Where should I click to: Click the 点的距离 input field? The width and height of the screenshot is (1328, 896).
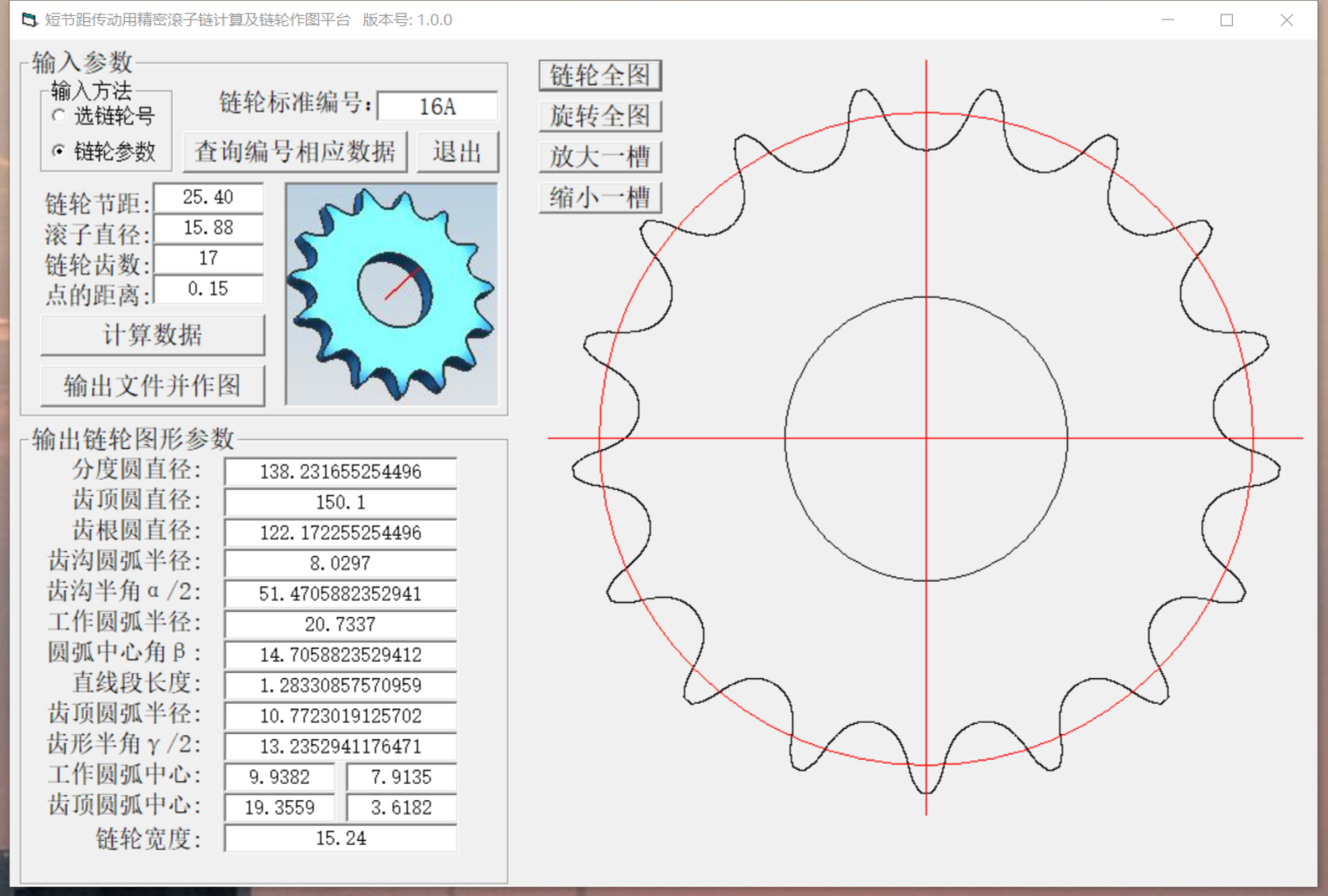(208, 289)
